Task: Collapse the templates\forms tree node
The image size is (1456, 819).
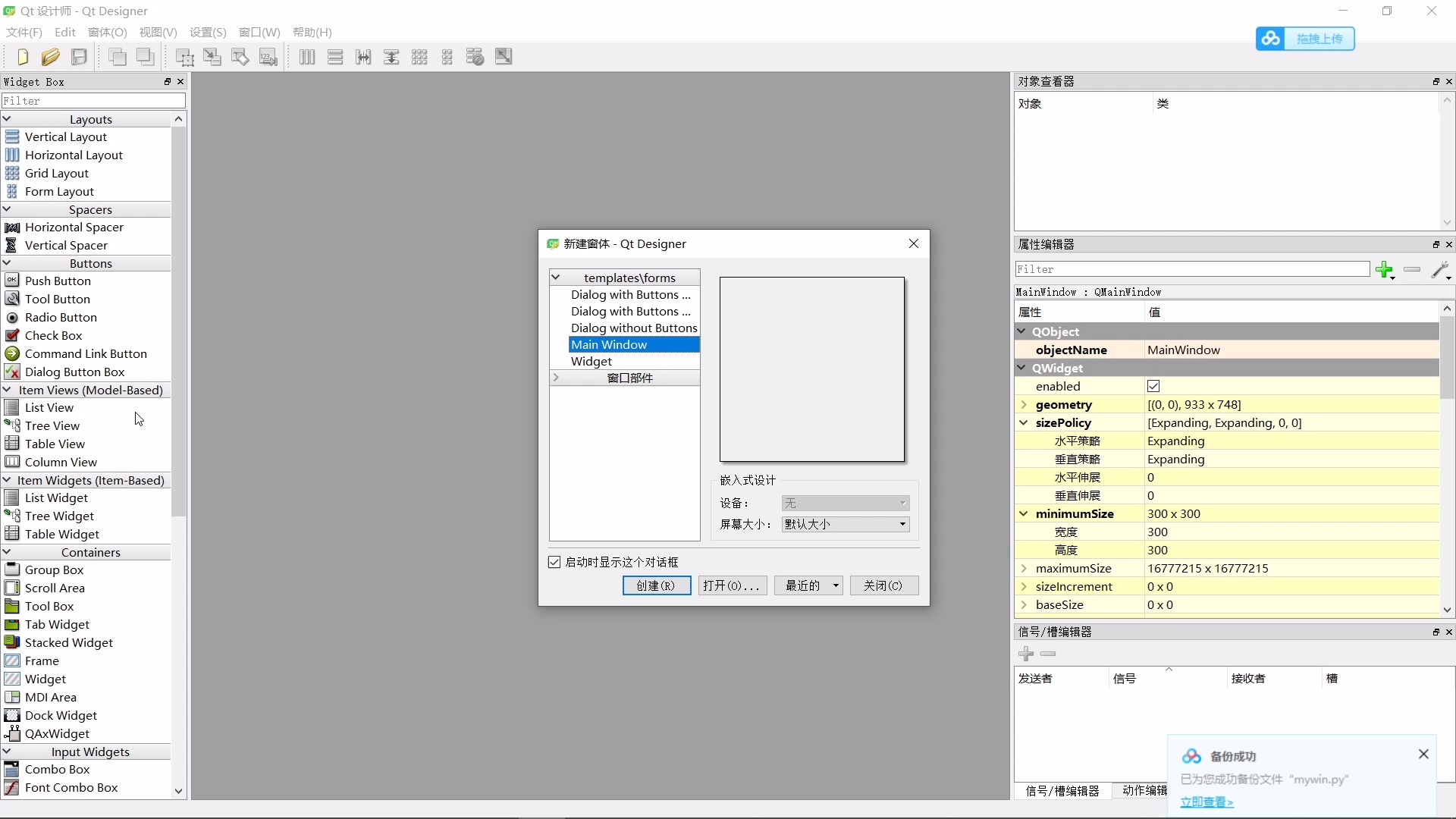Action: point(557,278)
